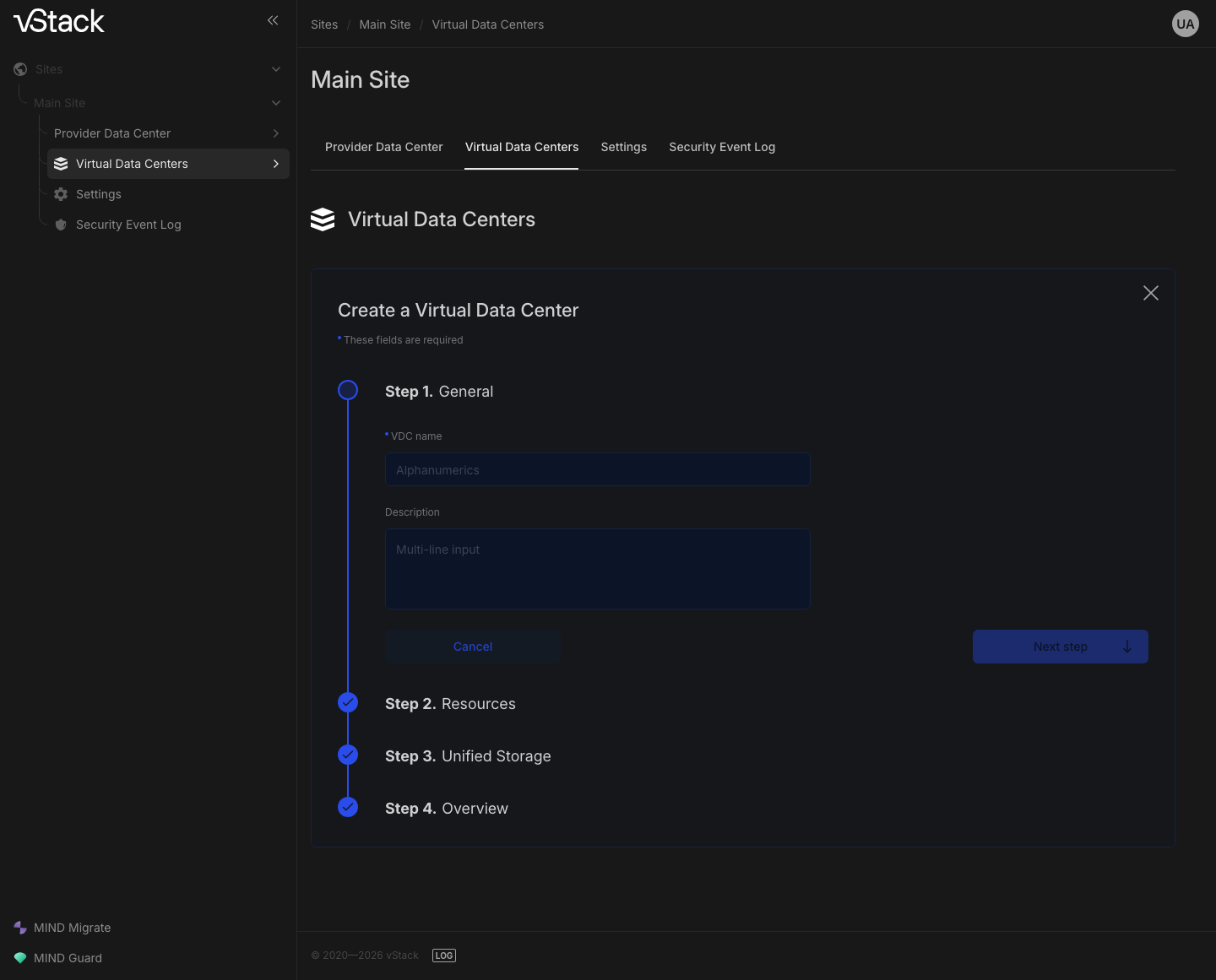Expand the Provider Data Center chevron
1216x980 pixels.
pos(276,133)
